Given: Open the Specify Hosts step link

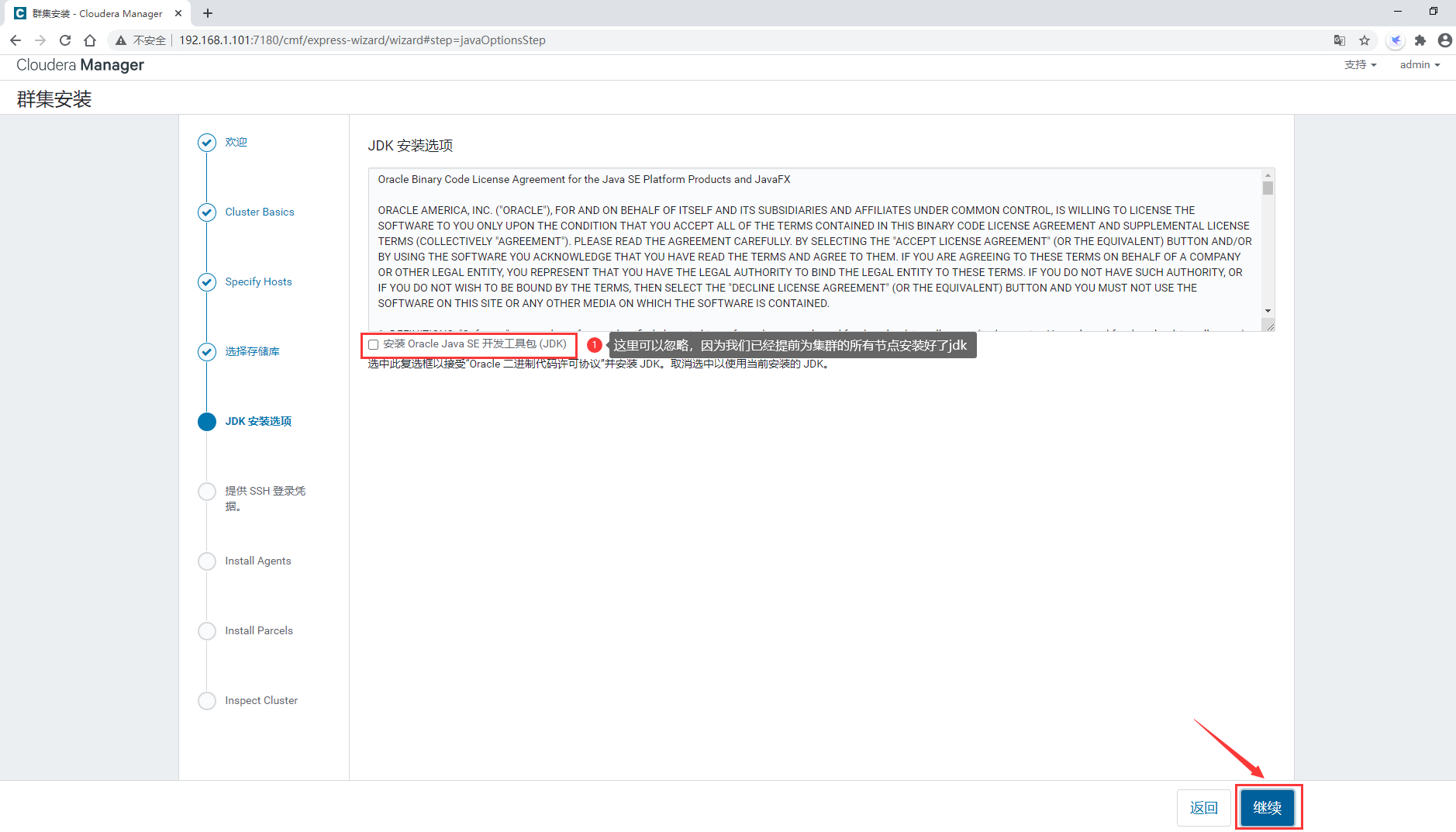Looking at the screenshot, I should click(x=258, y=281).
